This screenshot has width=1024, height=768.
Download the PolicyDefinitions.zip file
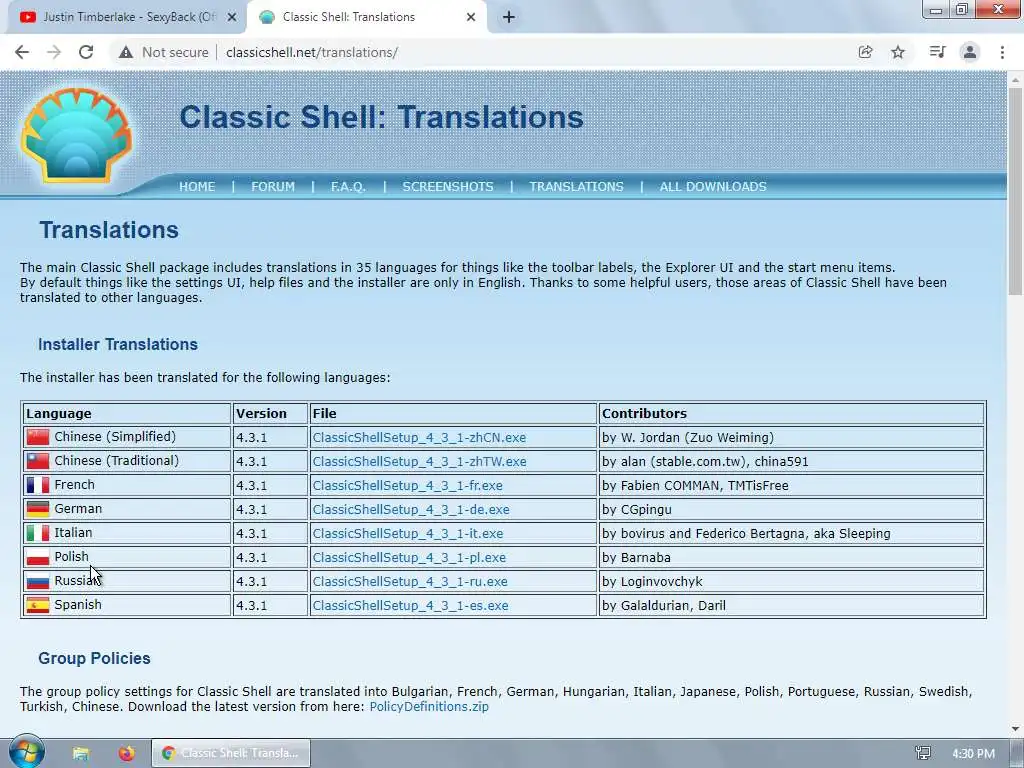click(429, 707)
